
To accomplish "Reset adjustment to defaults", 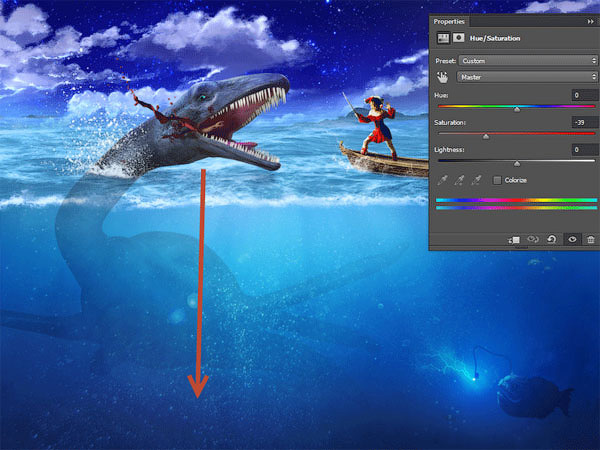I will coord(551,240).
